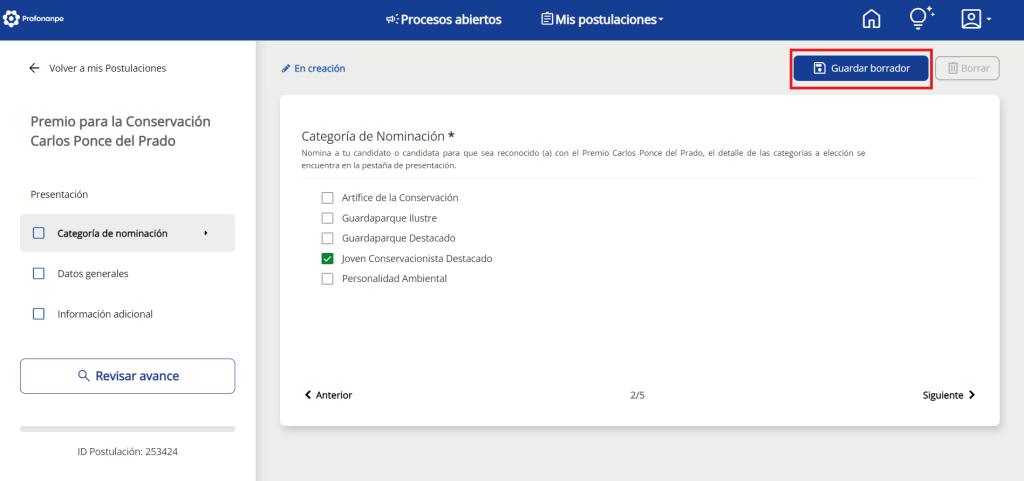Expand Categoría de nominación sidebar arrow
The image size is (1024, 481).
point(206,233)
